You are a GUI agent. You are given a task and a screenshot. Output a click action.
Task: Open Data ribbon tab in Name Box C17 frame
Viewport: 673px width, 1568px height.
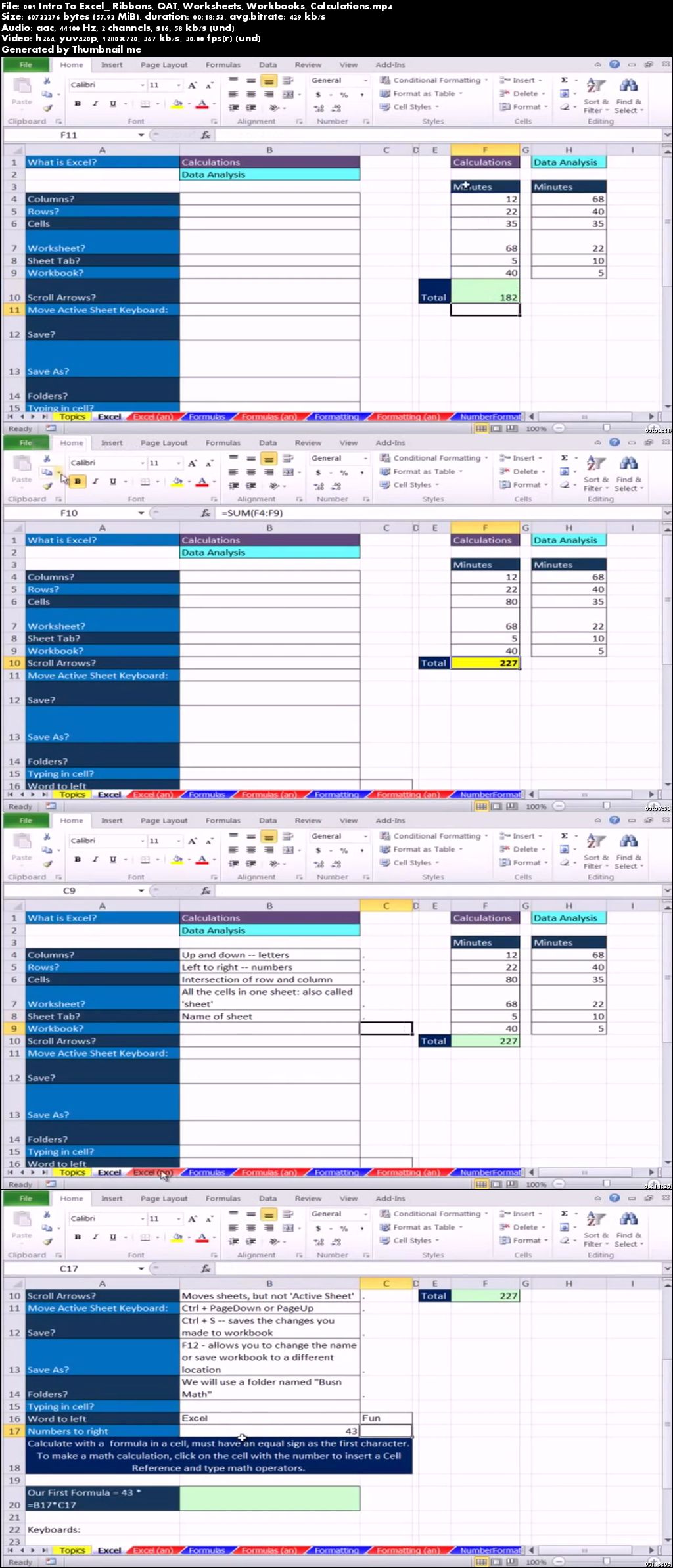click(267, 1199)
